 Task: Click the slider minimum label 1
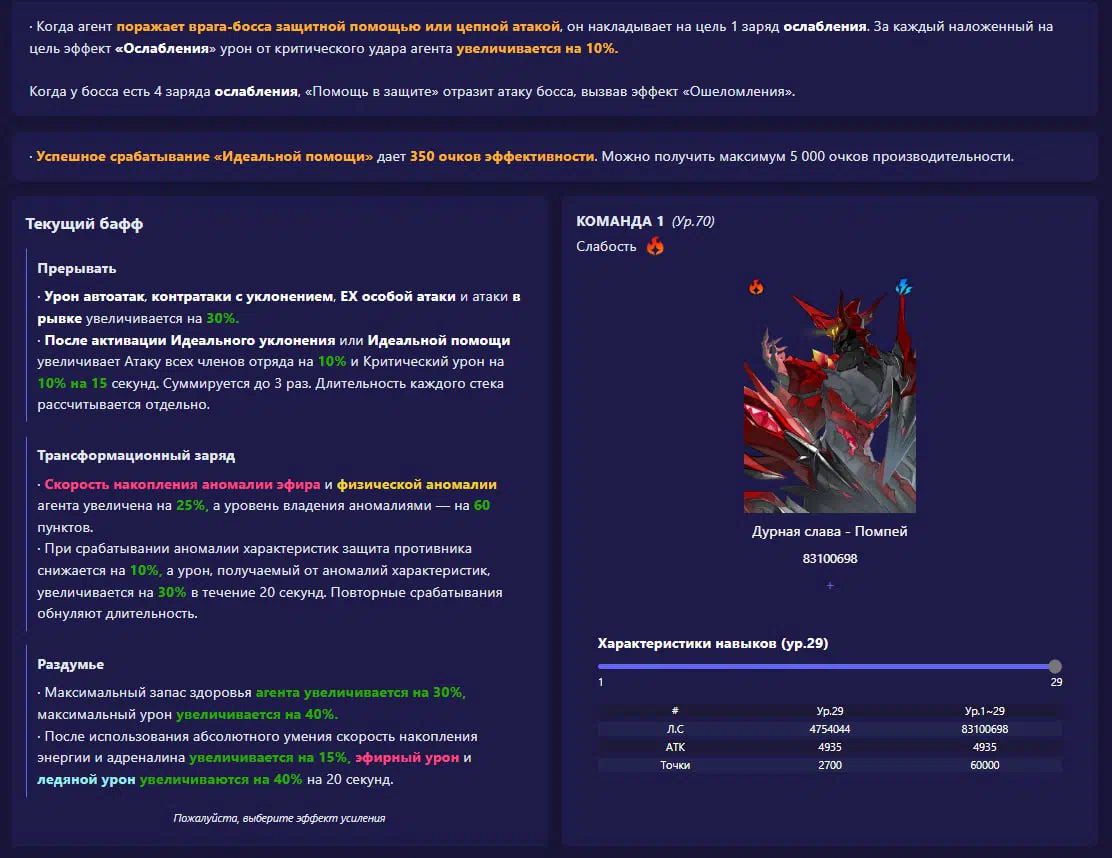pos(601,682)
